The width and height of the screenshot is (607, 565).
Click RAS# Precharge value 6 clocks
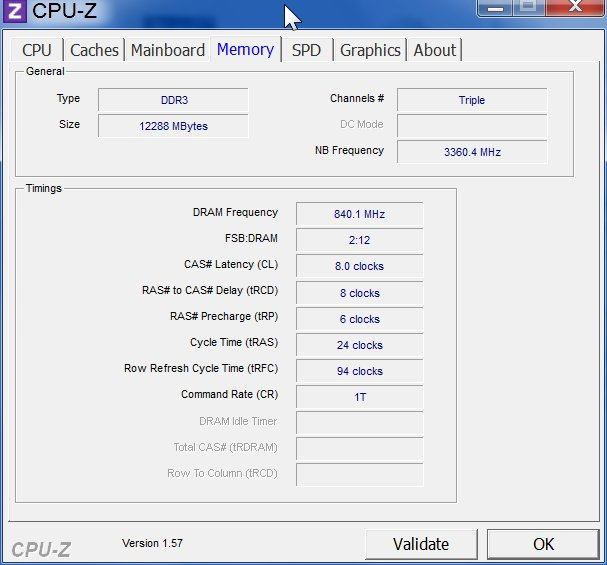(359, 319)
